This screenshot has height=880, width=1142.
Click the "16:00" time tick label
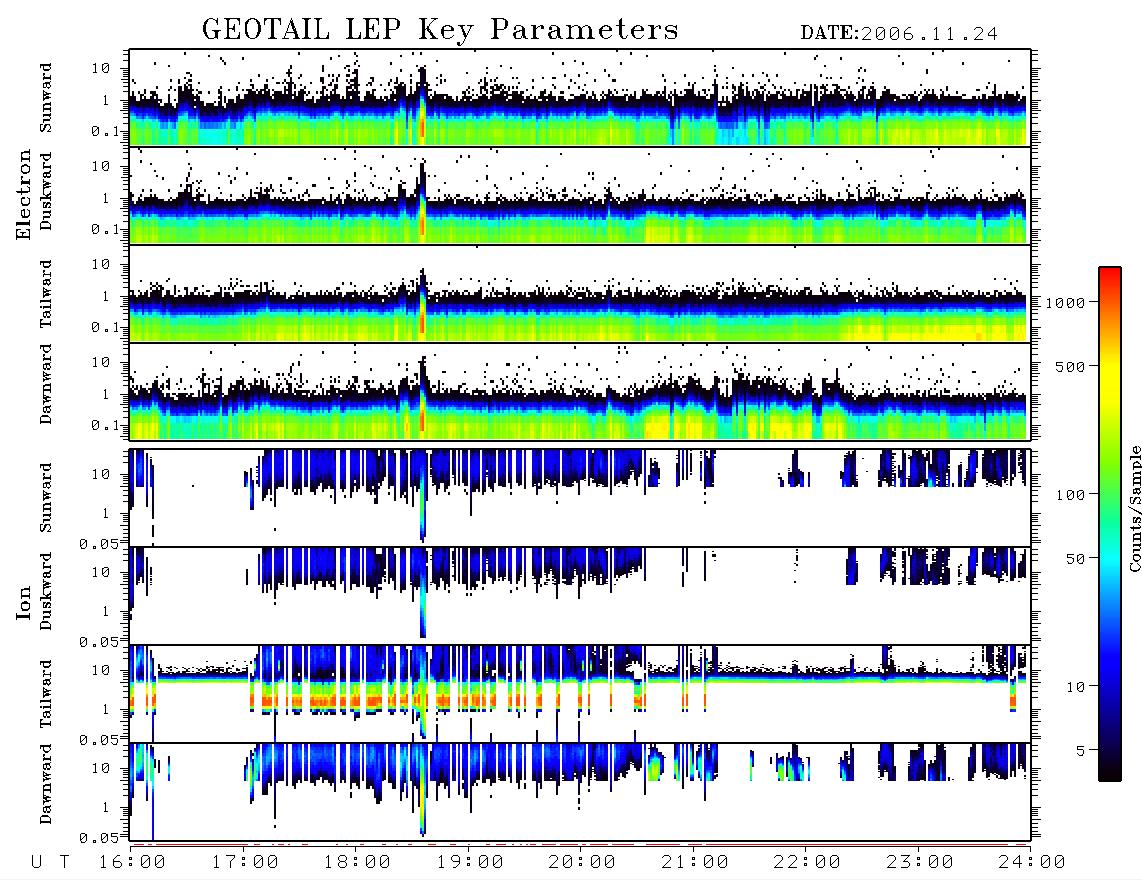[x=132, y=862]
